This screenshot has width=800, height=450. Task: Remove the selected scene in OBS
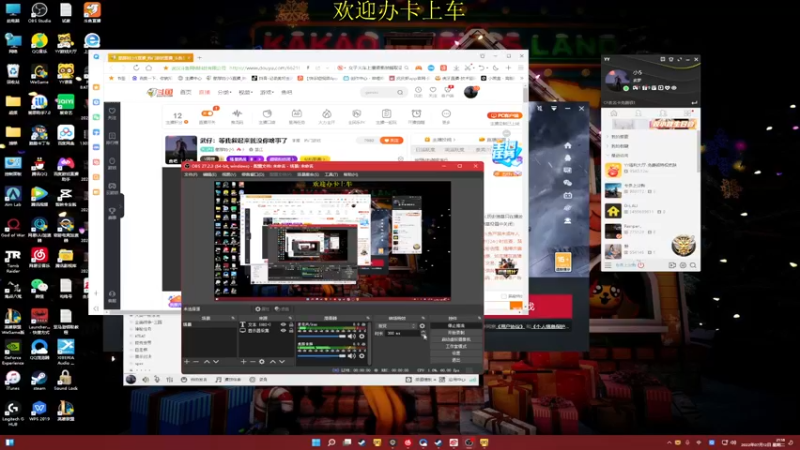pos(195,362)
